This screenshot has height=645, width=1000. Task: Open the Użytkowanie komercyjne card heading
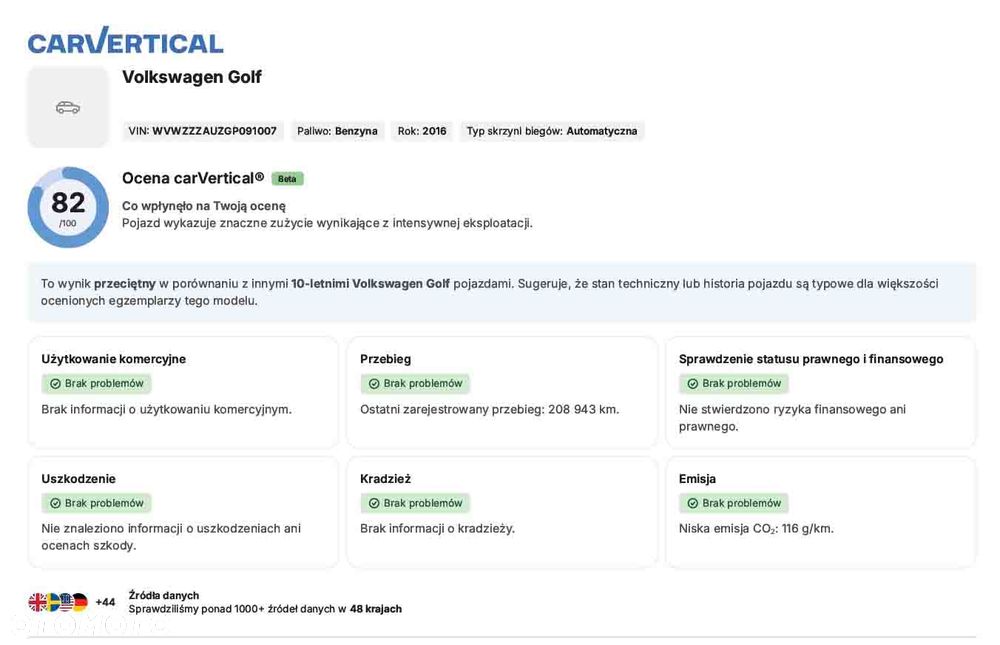114,359
